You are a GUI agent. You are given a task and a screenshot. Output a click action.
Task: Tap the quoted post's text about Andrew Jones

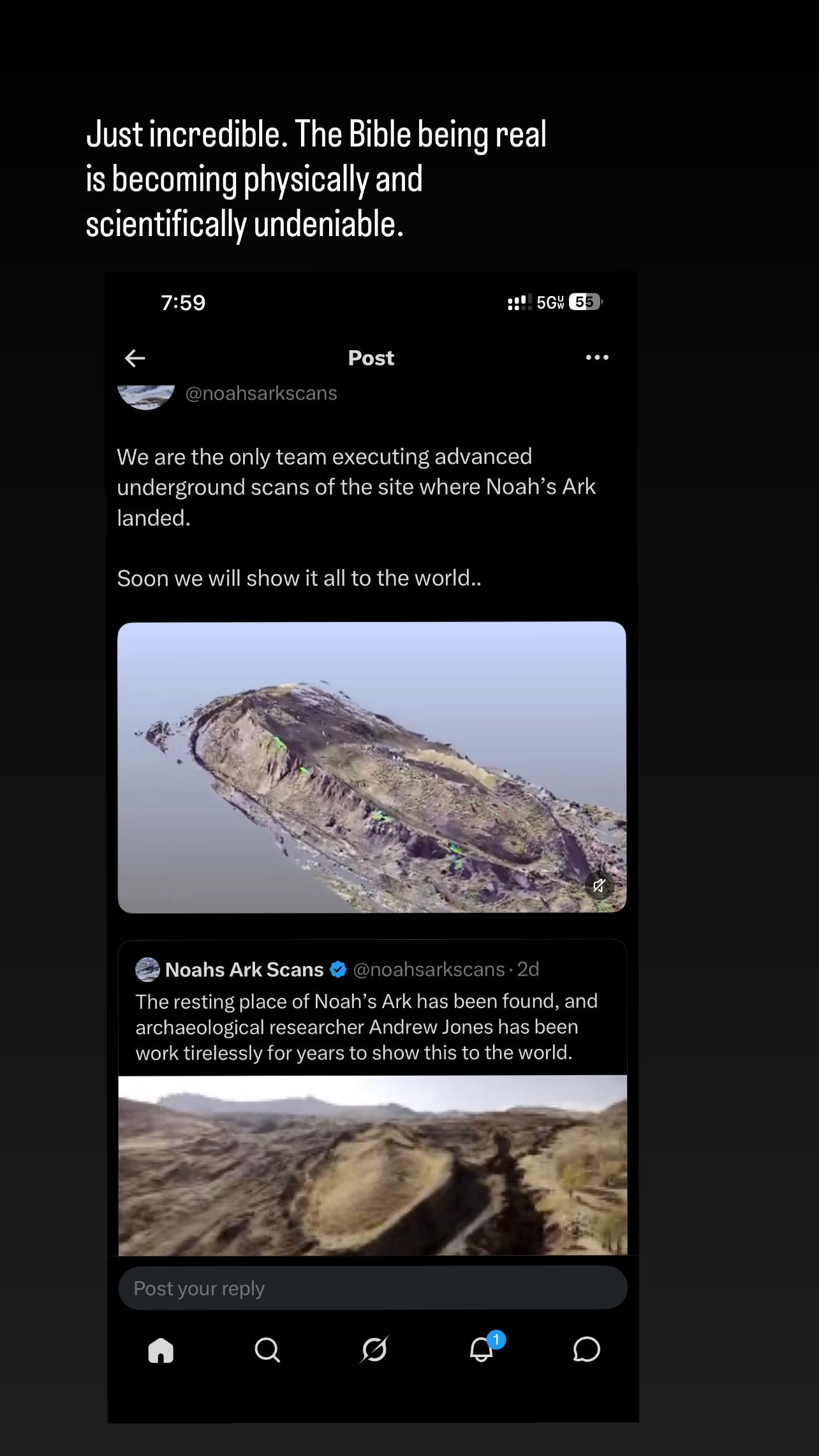367,1027
